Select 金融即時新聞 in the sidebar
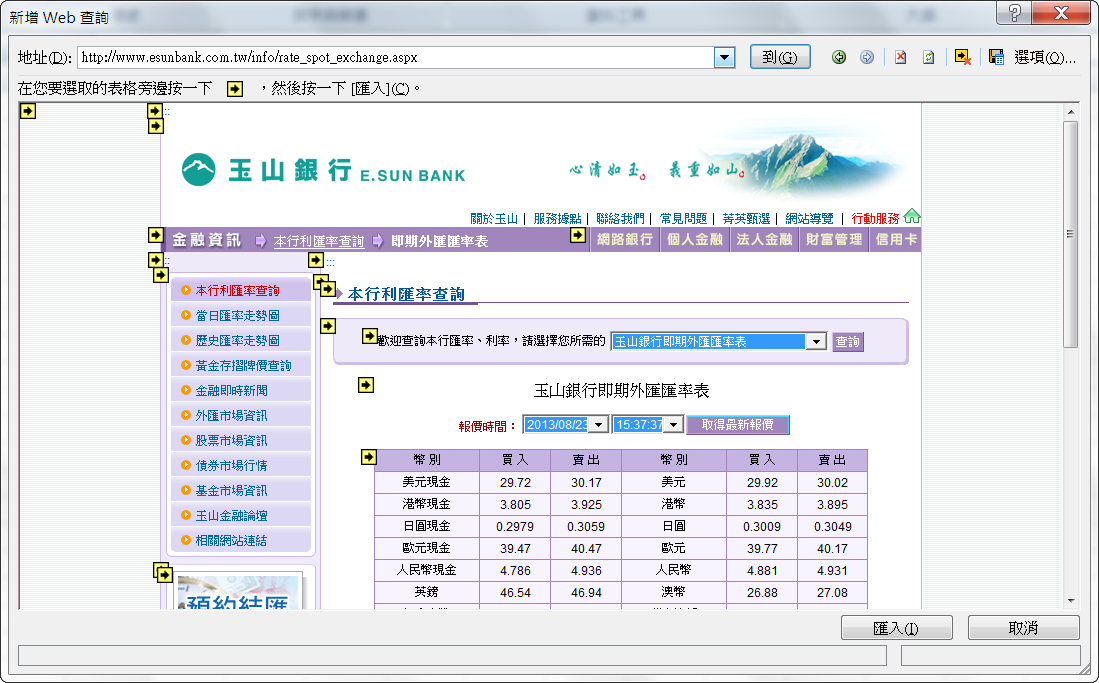The height and width of the screenshot is (683, 1099). [240, 391]
